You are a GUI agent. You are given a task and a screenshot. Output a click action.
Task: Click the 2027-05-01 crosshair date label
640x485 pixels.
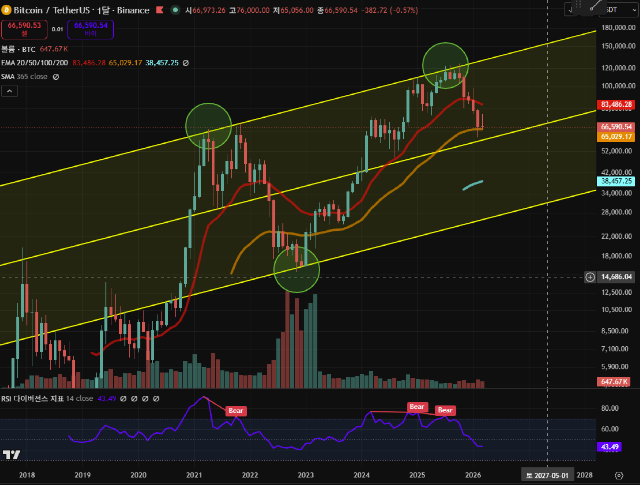coord(547,476)
